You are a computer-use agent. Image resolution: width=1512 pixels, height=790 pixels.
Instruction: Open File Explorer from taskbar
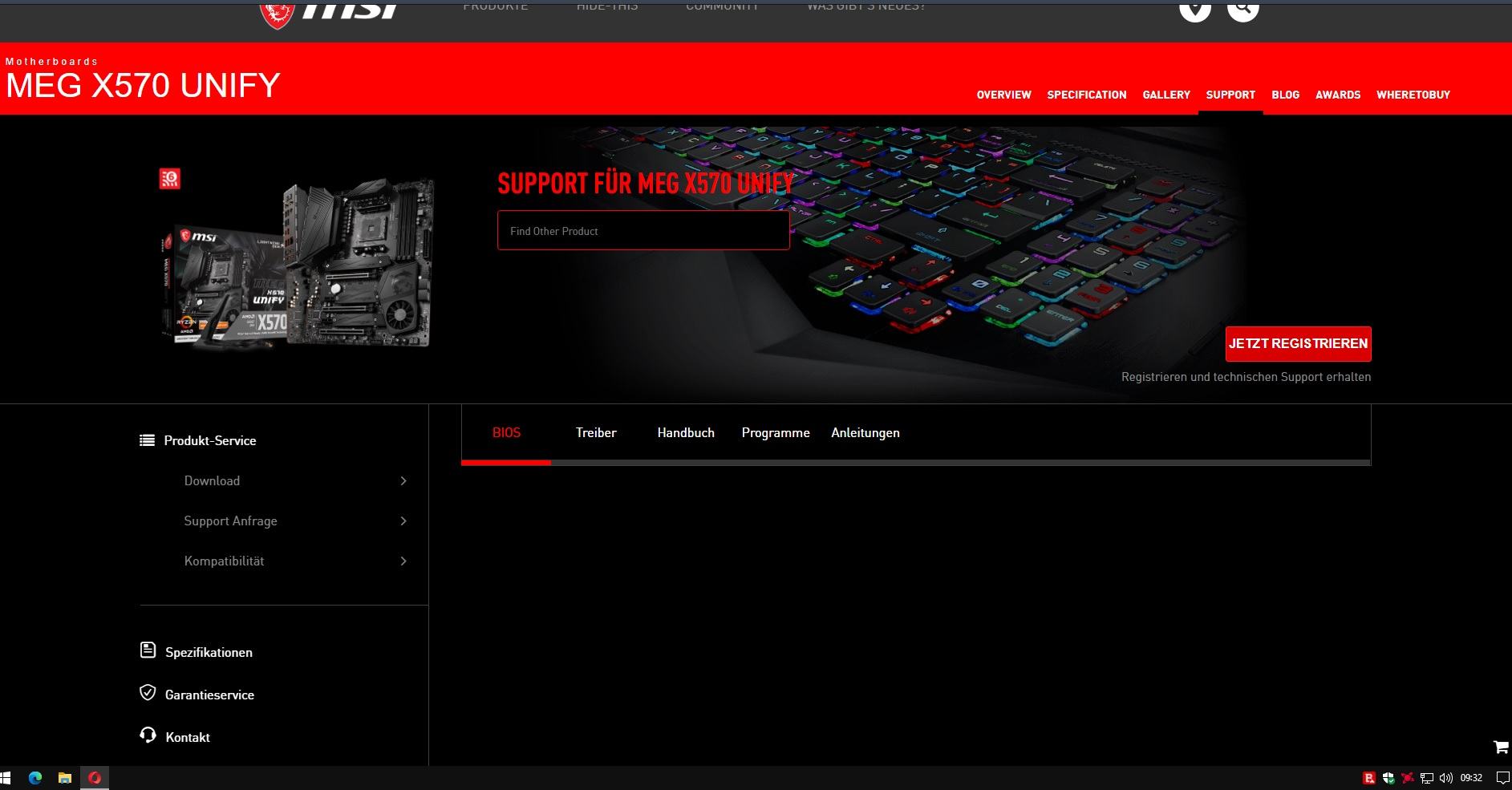tap(65, 778)
